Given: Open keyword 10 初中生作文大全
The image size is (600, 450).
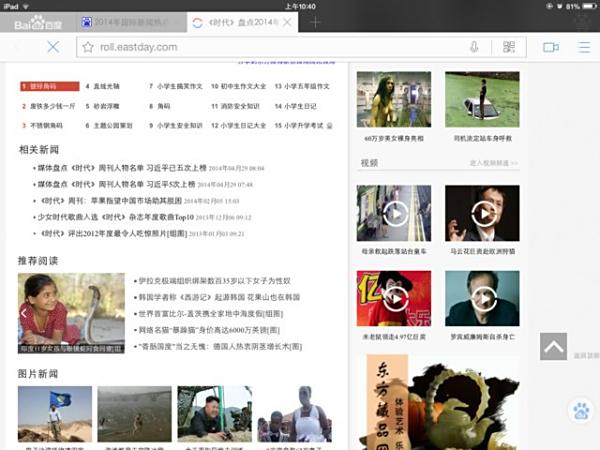Looking at the screenshot, I should tap(238, 86).
